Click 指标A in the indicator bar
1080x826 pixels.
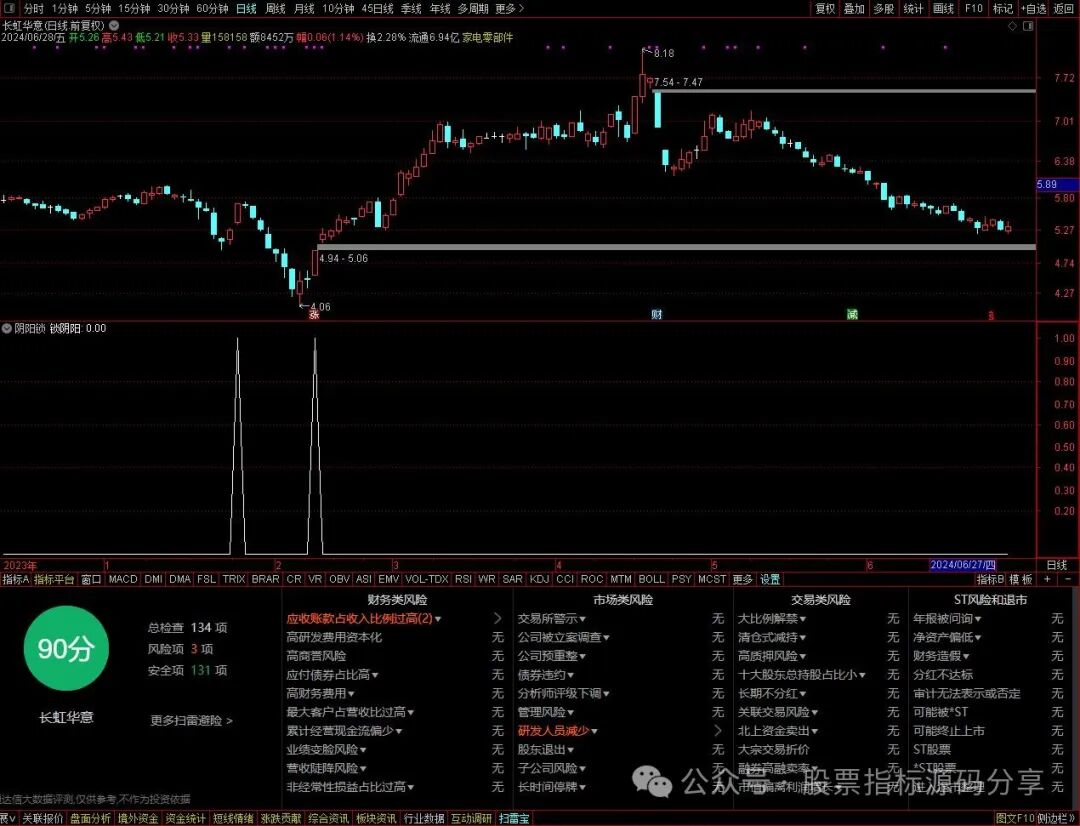pyautogui.click(x=16, y=579)
